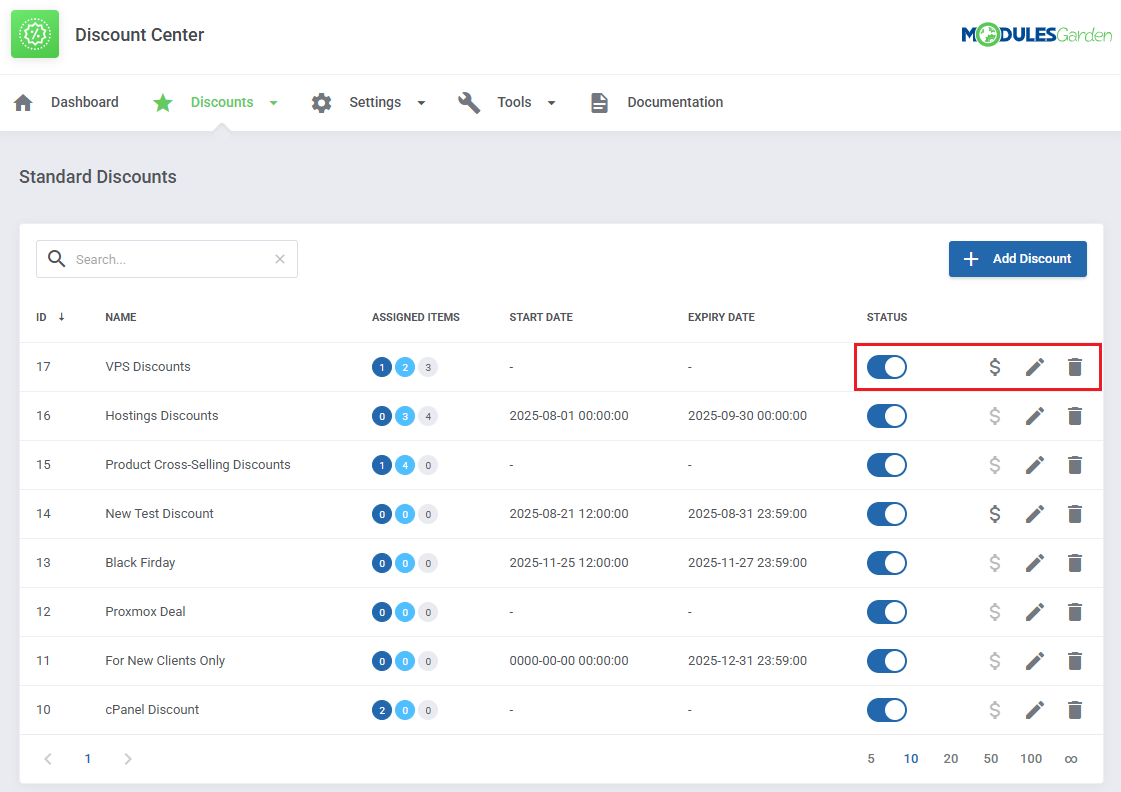Open the Documentation page
Viewport: 1121px width, 792px height.
coord(675,102)
